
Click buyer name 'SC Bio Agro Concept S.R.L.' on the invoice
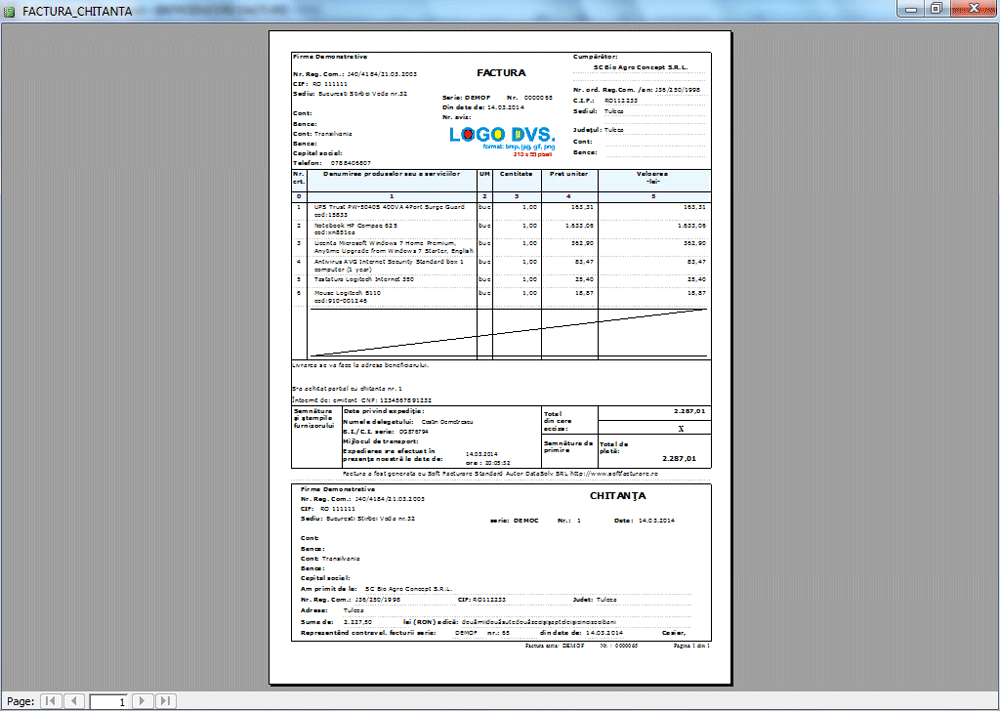(x=641, y=67)
